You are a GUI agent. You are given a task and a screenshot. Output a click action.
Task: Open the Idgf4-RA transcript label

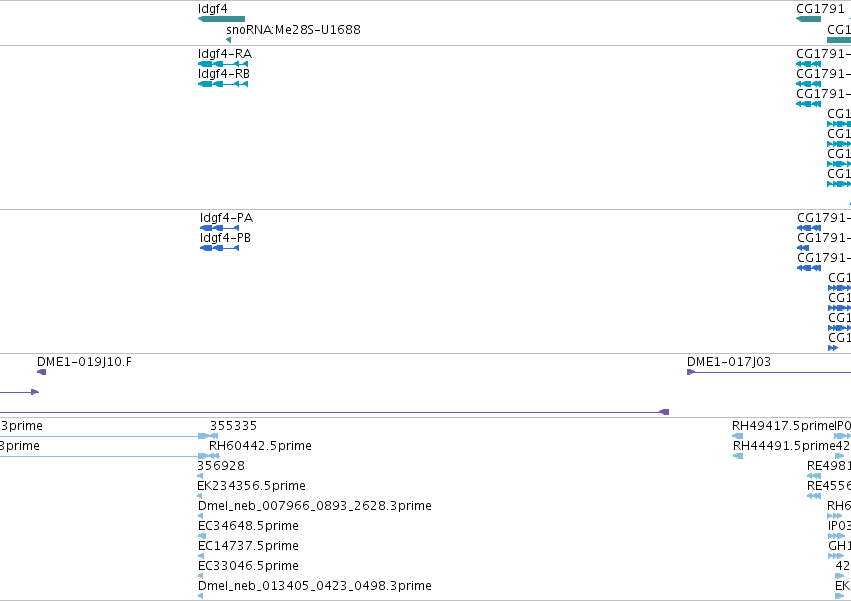click(225, 54)
